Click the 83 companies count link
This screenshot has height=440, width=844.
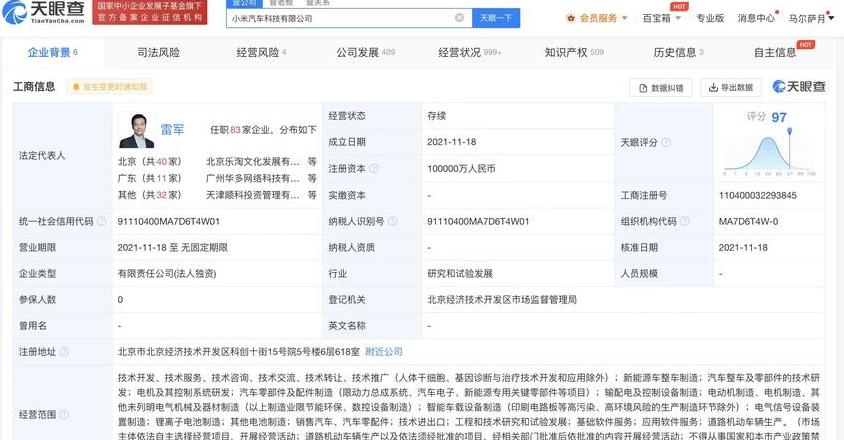235,130
